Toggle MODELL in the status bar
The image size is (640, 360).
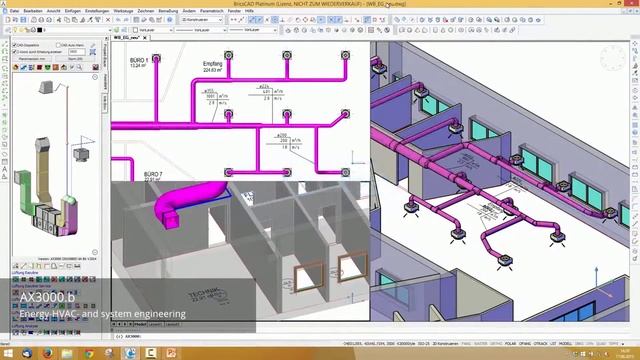pyautogui.click(x=565, y=344)
